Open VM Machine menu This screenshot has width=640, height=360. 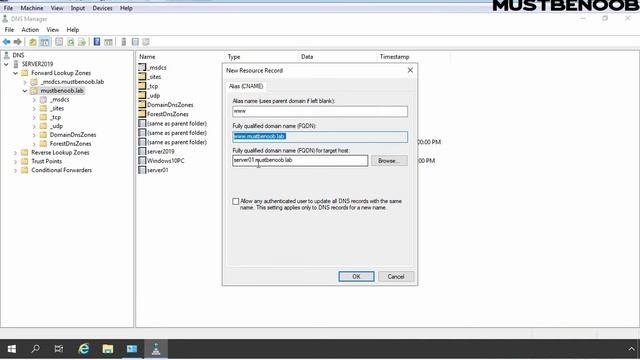pyautogui.click(x=32, y=8)
